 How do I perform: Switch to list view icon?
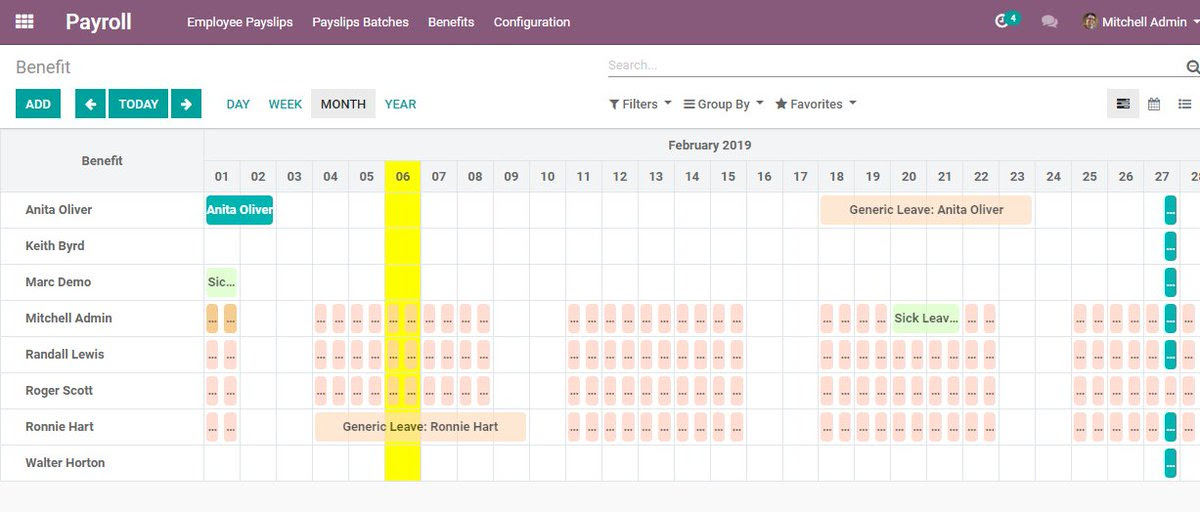pos(1185,104)
